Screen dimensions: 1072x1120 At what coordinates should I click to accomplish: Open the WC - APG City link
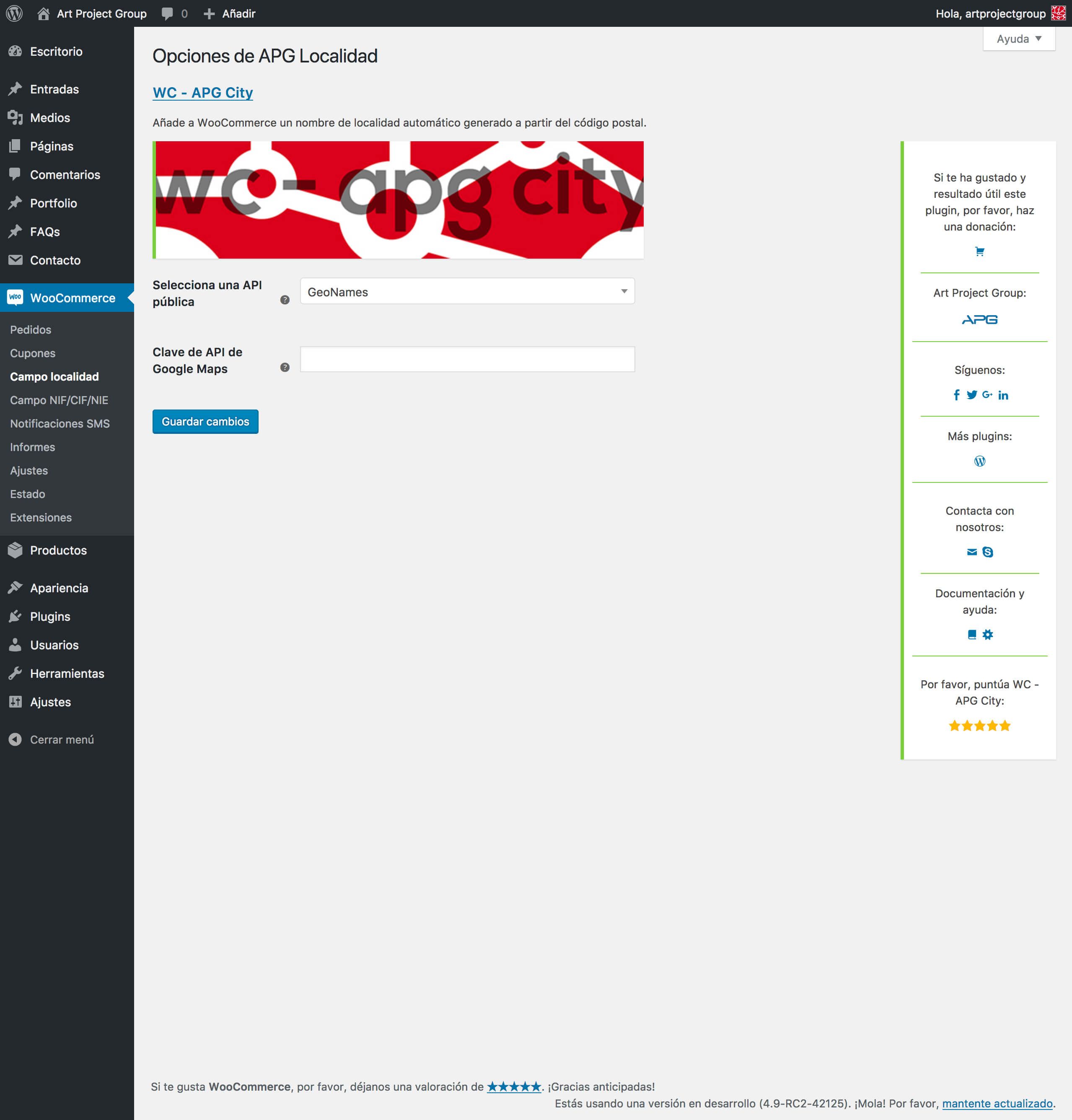(202, 93)
